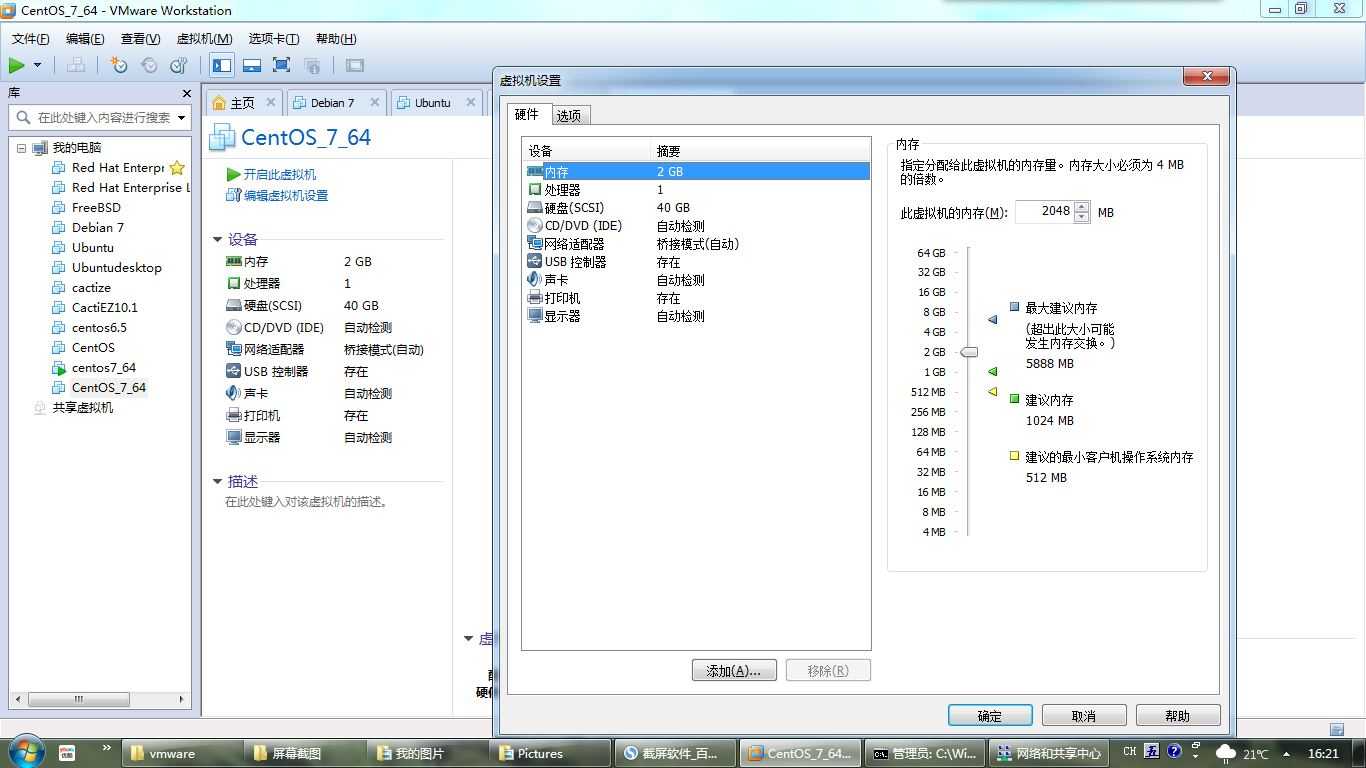Switch to the 硬件 tab in settings dialog
Image resolution: width=1366 pixels, height=768 pixels.
click(527, 114)
